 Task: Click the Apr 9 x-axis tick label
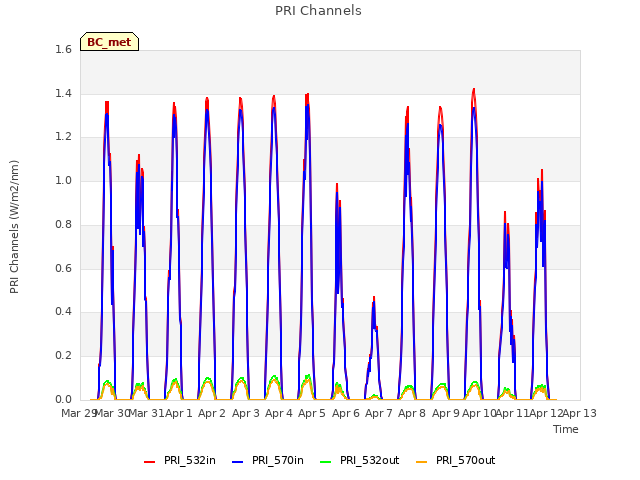pyautogui.click(x=446, y=413)
